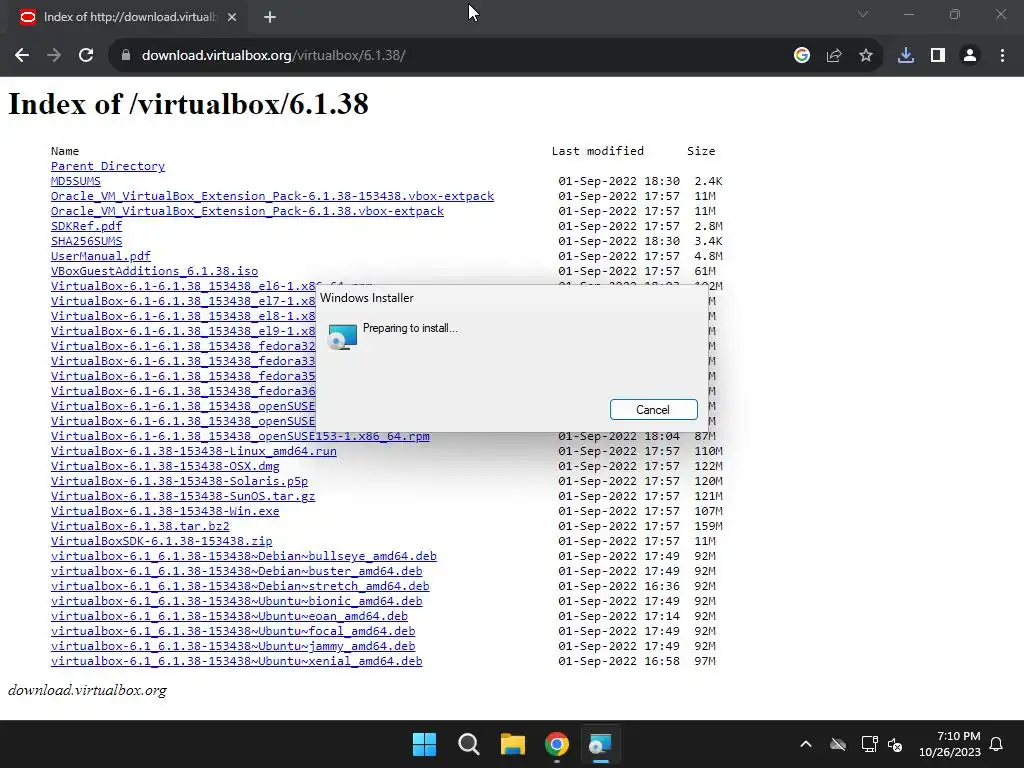Open Chrome's three-dot menu
This screenshot has height=768, width=1024.
point(1002,56)
